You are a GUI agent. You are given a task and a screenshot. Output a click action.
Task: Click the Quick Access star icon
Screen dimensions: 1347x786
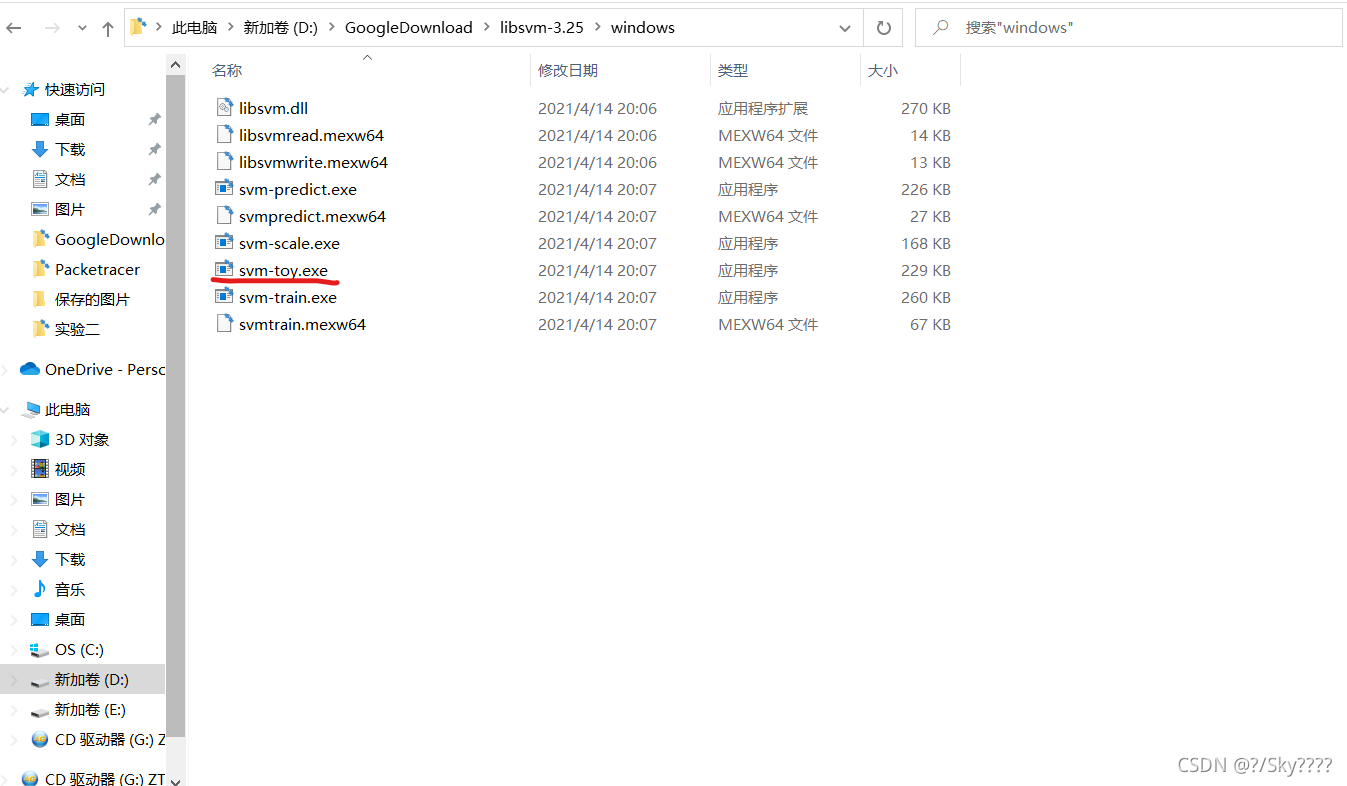pos(30,89)
